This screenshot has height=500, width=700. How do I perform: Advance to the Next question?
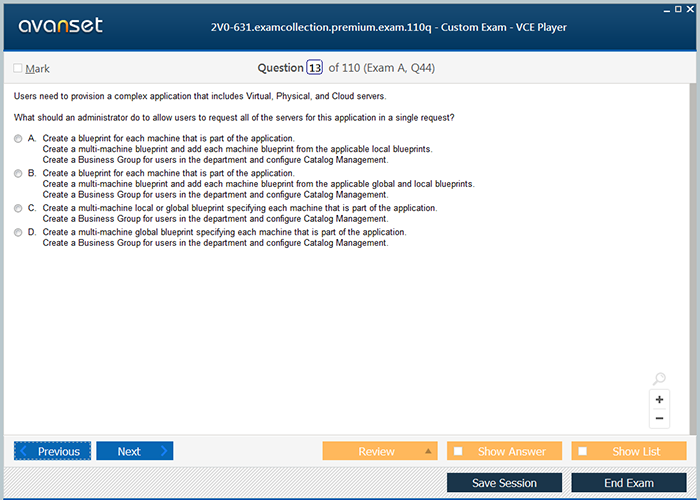[x=134, y=451]
